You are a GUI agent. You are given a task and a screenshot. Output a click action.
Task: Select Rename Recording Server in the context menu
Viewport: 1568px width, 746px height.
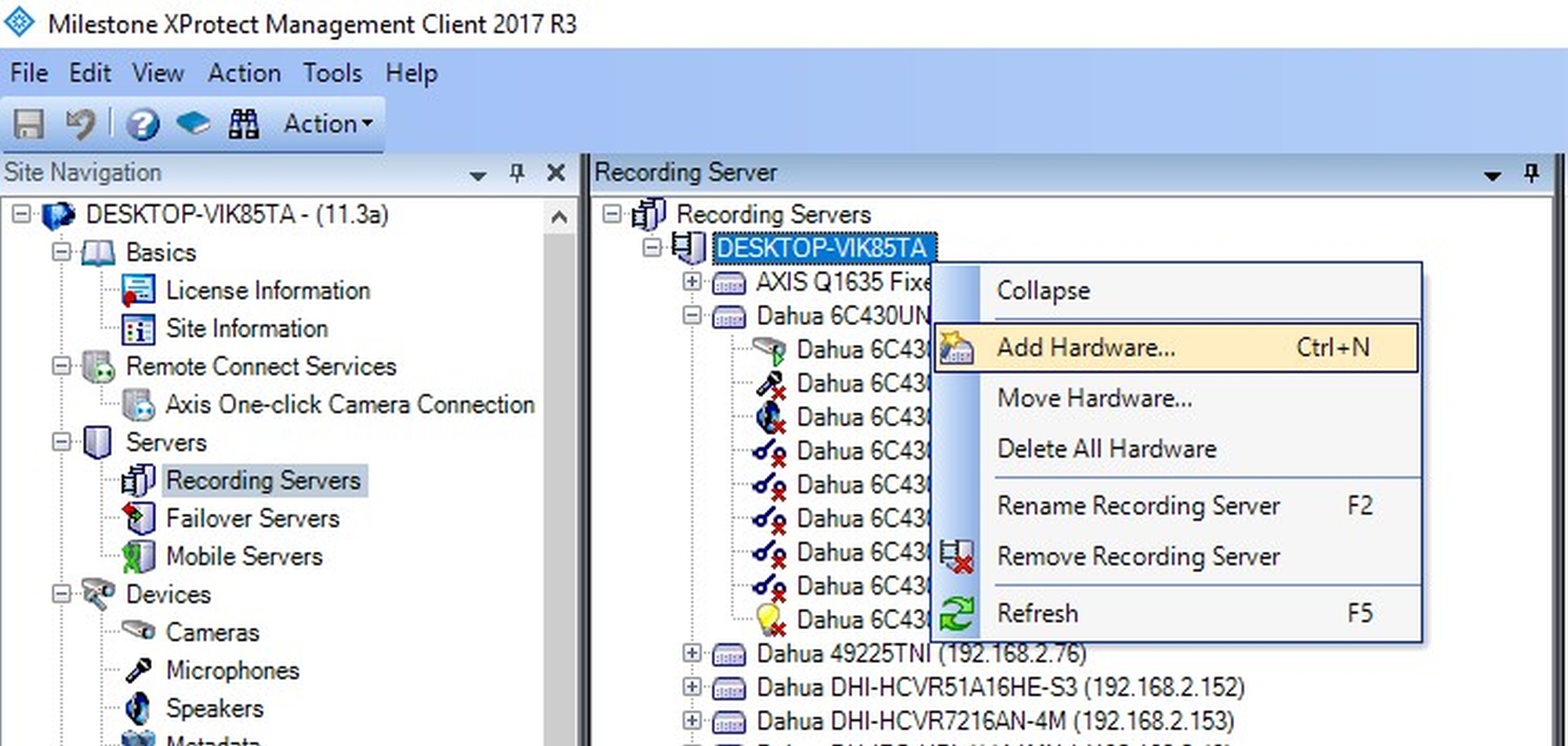click(1176, 505)
